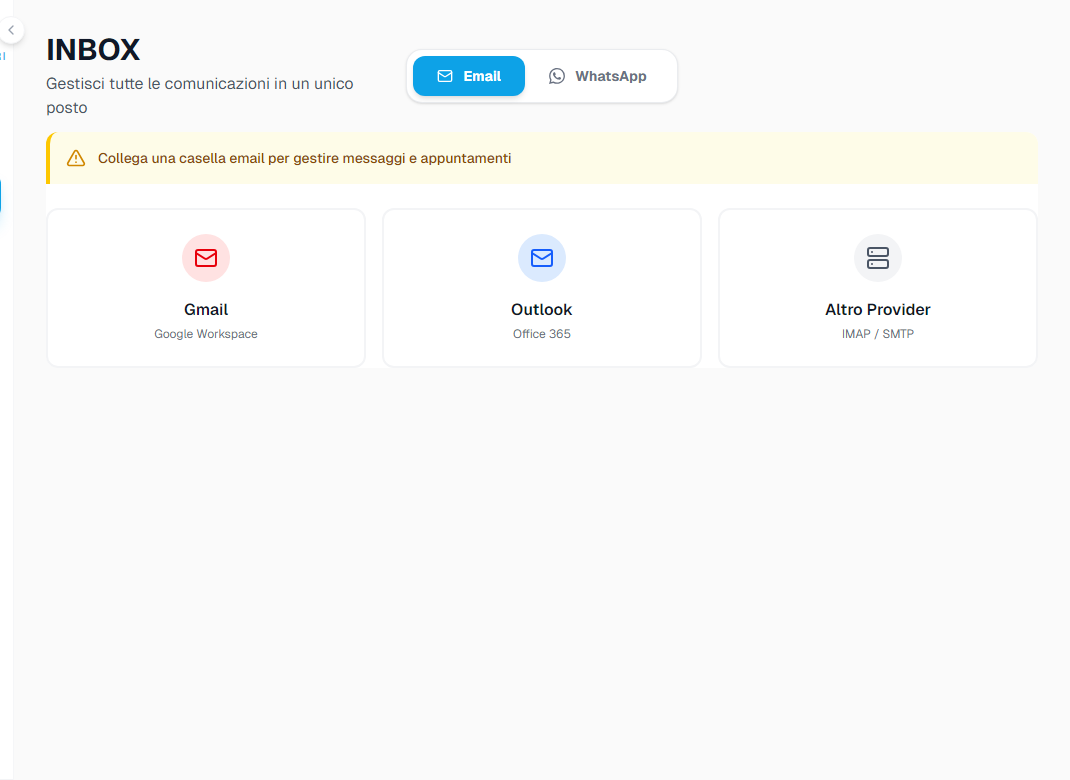The width and height of the screenshot is (1070, 780).
Task: Connect the Outlook Office 365 mailbox
Action: 541,287
